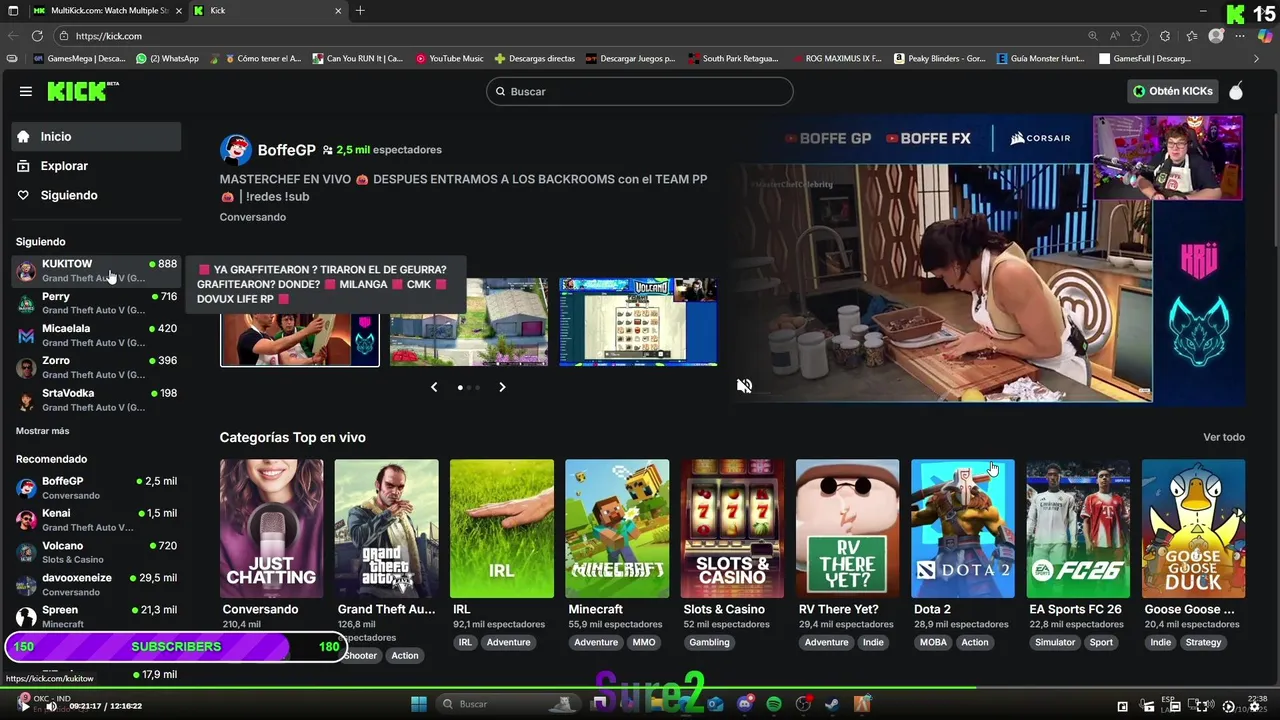
Task: Click the MMO tag under Minecraft
Action: point(644,642)
